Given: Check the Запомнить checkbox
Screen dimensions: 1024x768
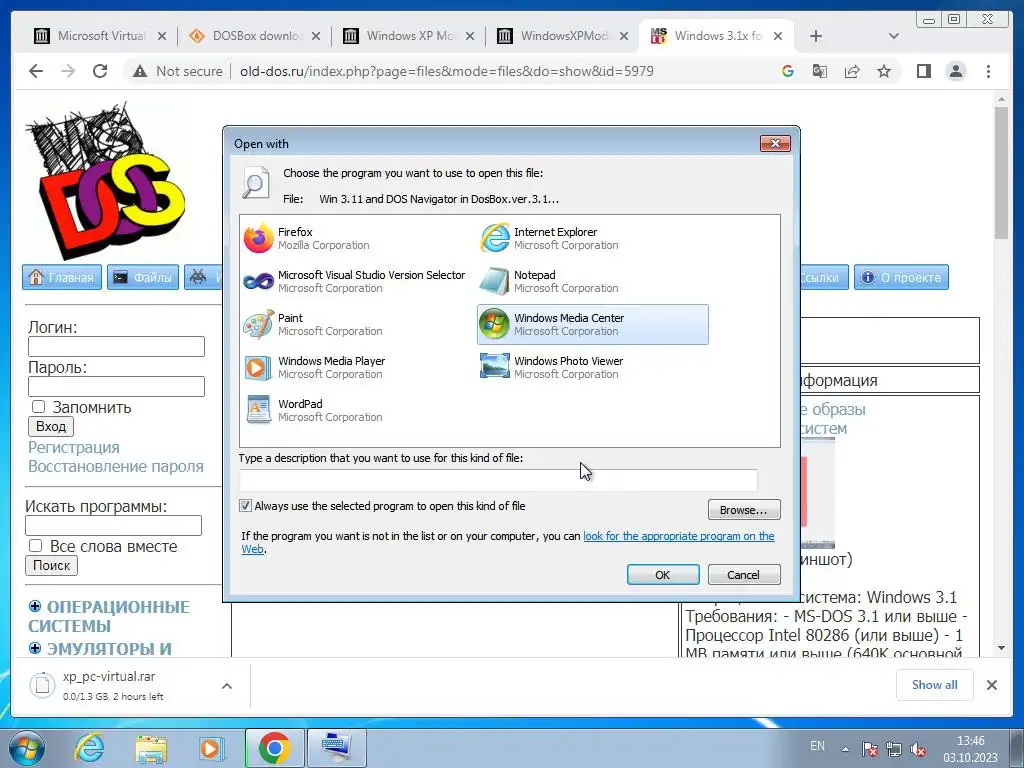Looking at the screenshot, I should pos(39,407).
